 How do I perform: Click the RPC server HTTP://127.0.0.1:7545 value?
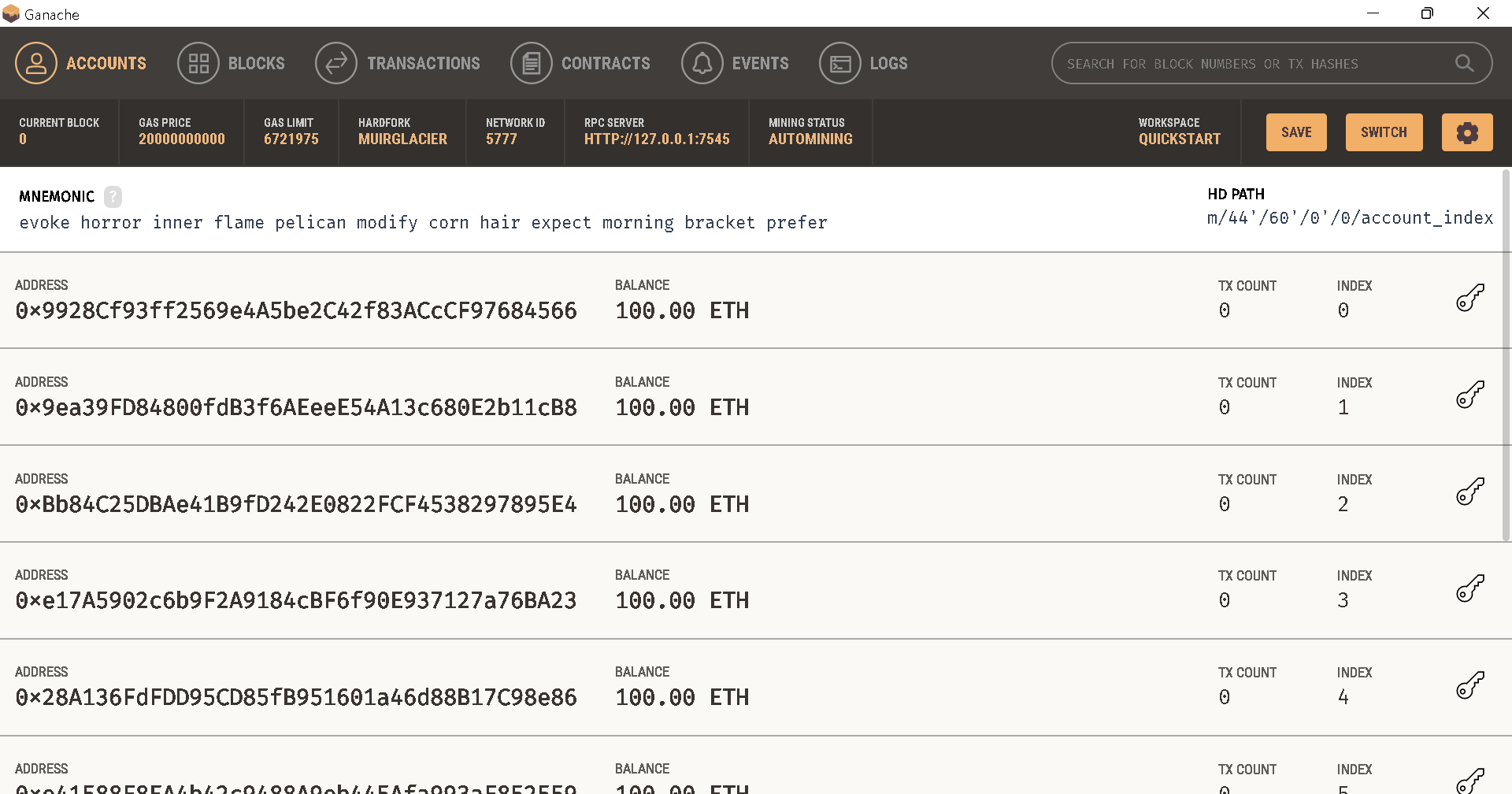click(657, 139)
